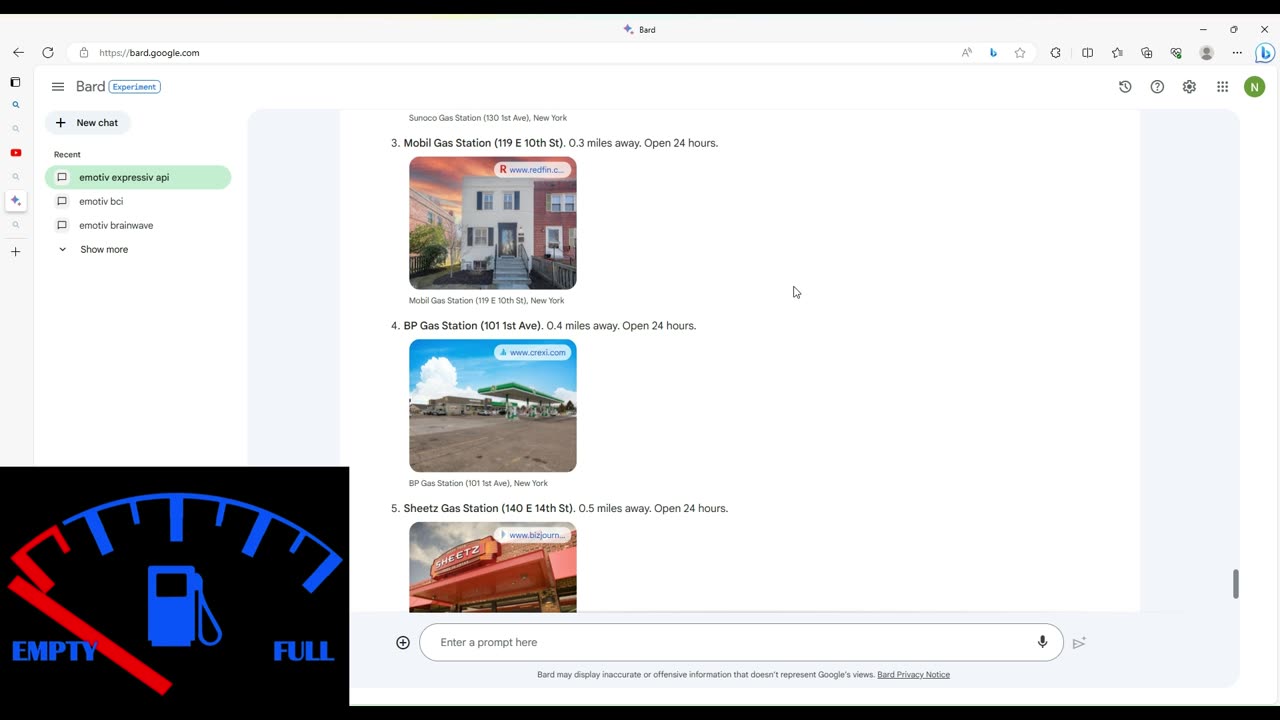Open Bard settings gear
Screen dimensions: 1280x720
[x=1189, y=87]
